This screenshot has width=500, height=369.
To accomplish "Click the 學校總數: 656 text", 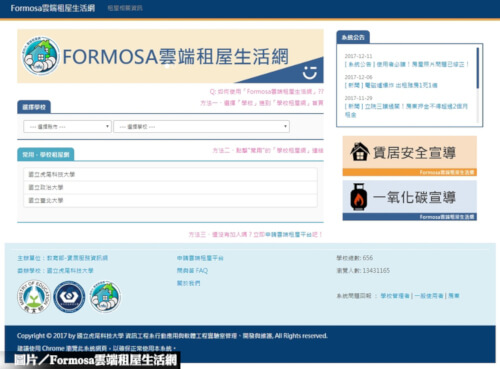I will (355, 258).
